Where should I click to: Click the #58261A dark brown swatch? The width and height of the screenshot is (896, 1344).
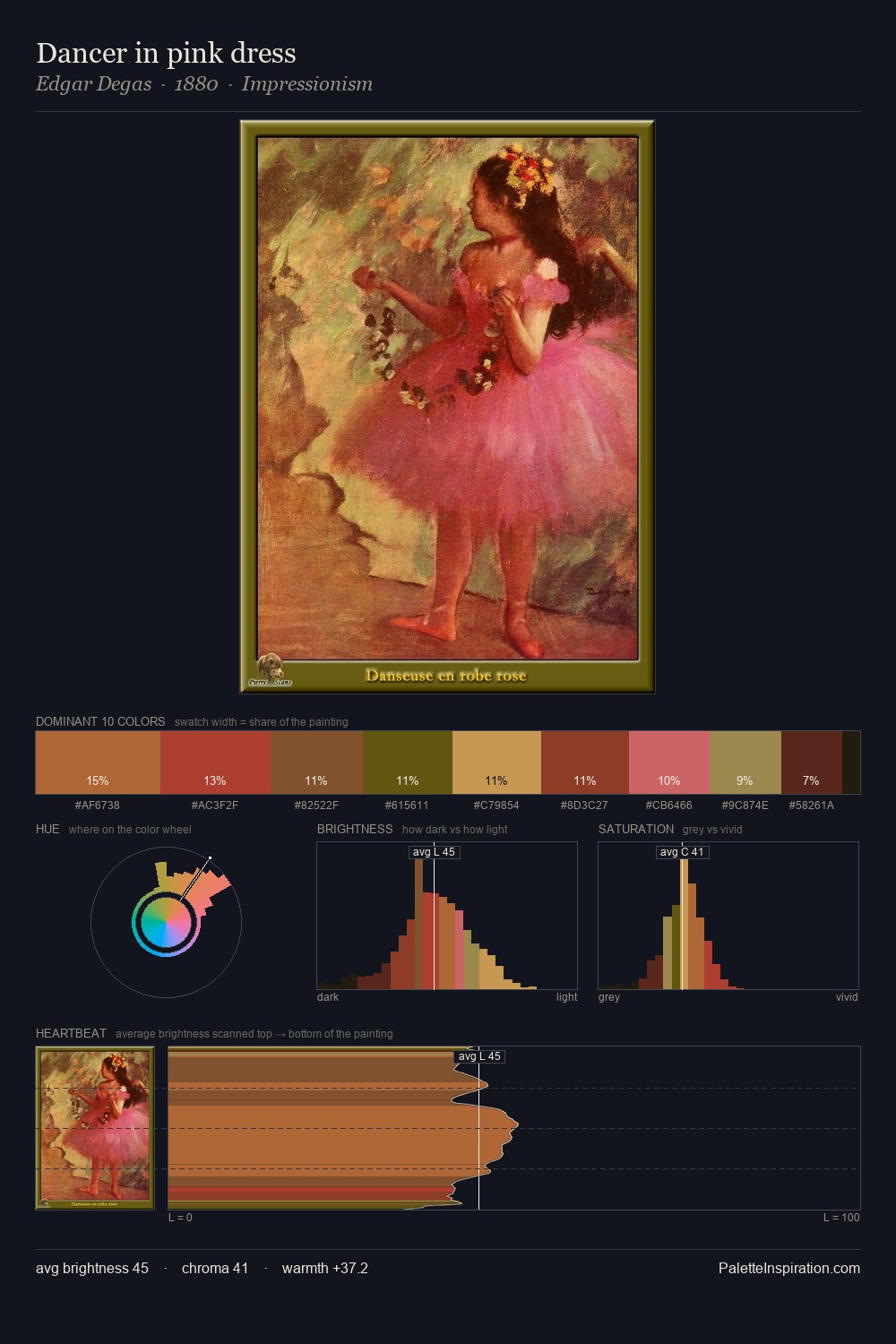click(x=812, y=762)
